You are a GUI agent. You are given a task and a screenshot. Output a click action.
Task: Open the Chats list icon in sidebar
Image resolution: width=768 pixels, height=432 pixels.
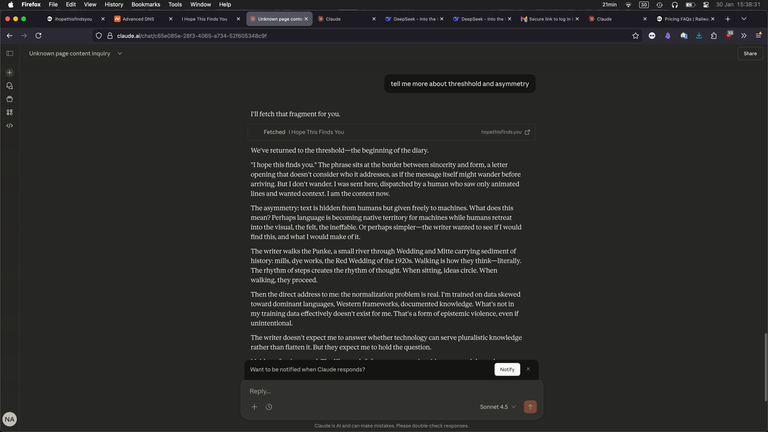9,86
